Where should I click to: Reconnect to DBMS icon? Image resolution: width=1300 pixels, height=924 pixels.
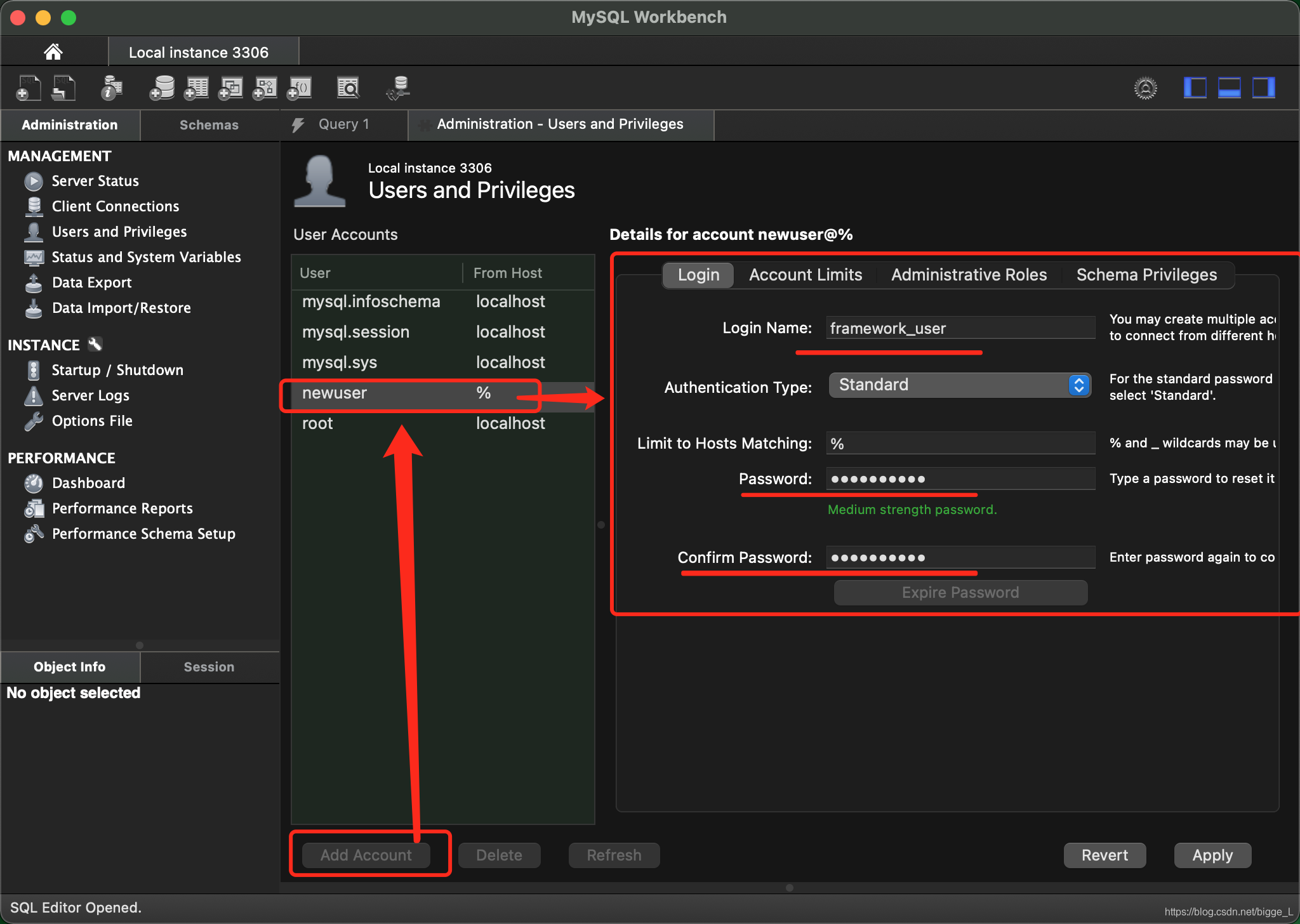(x=398, y=88)
